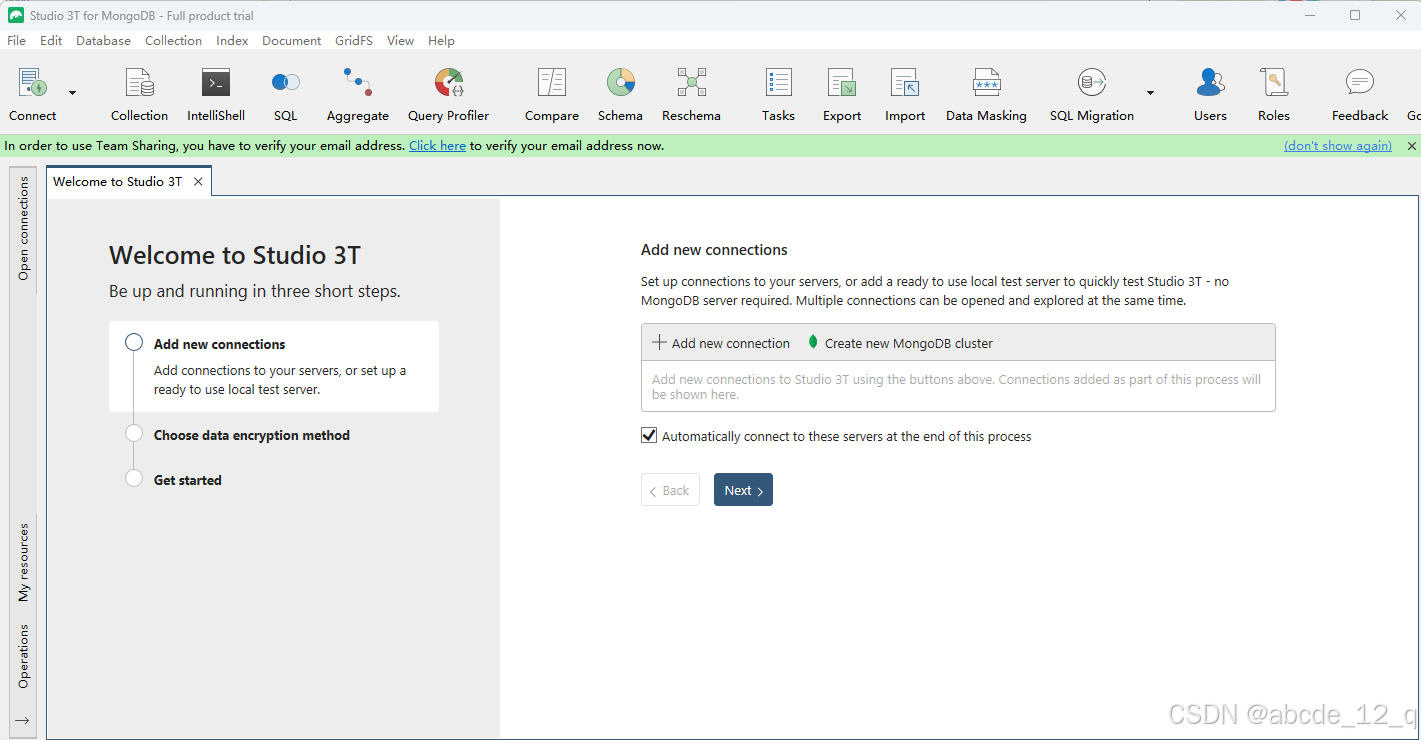Close the Welcome to Studio 3T tab
The width and height of the screenshot is (1421, 740).
click(198, 181)
